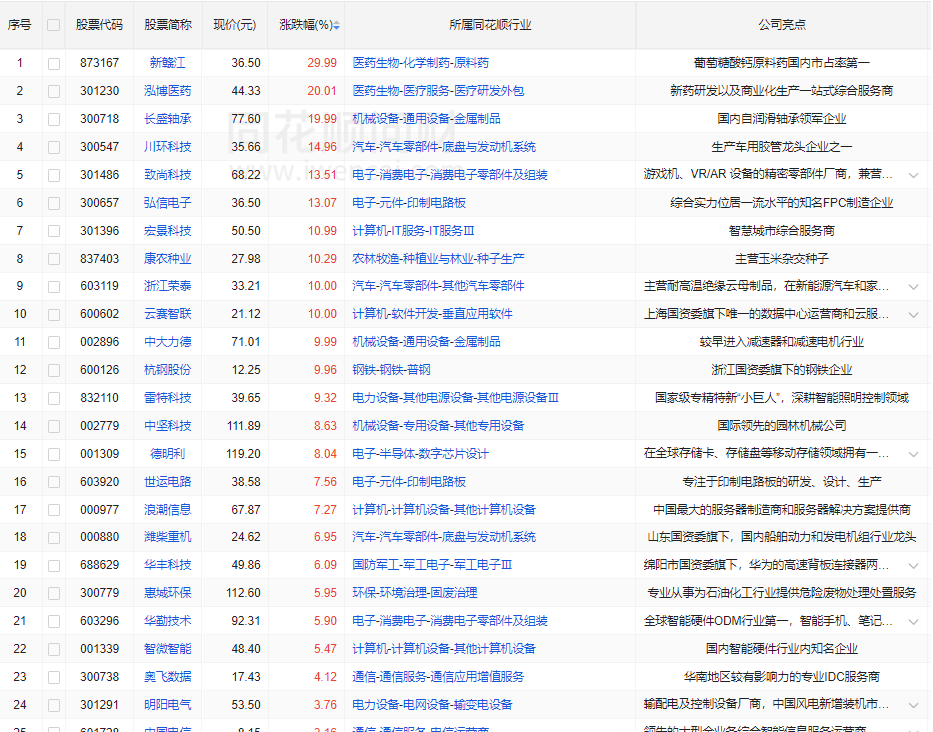Open stock link 潍柴重机
The image size is (933, 732).
tap(168, 537)
